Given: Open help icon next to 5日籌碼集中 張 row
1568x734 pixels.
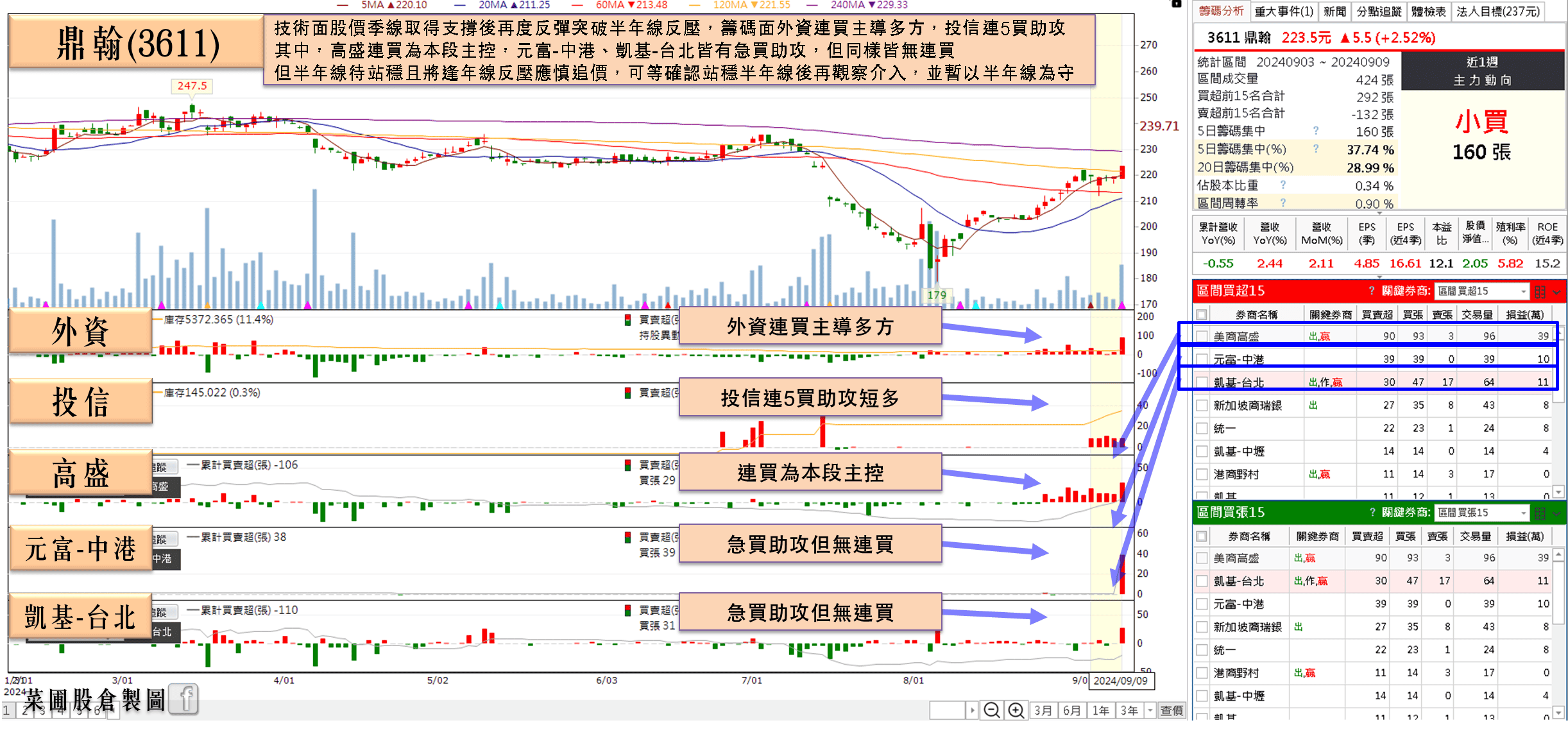Looking at the screenshot, I should pos(1316,131).
